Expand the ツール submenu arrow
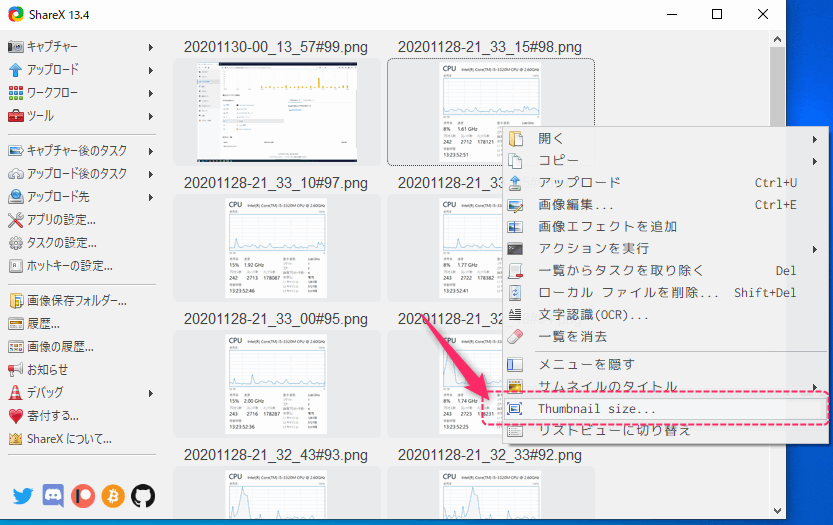 151,116
